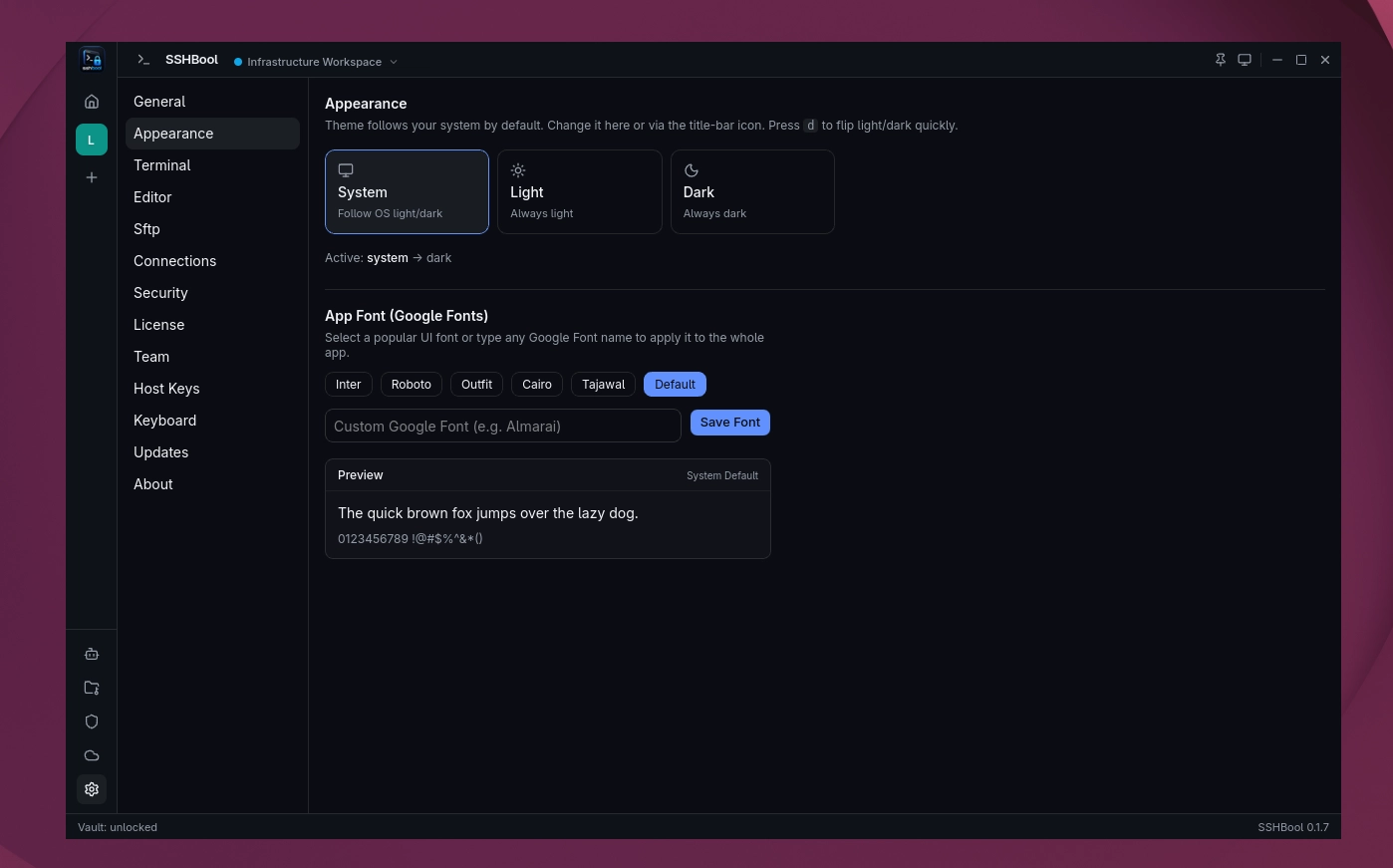Select the Outfit font chip
The width and height of the screenshot is (1393, 868).
(476, 385)
